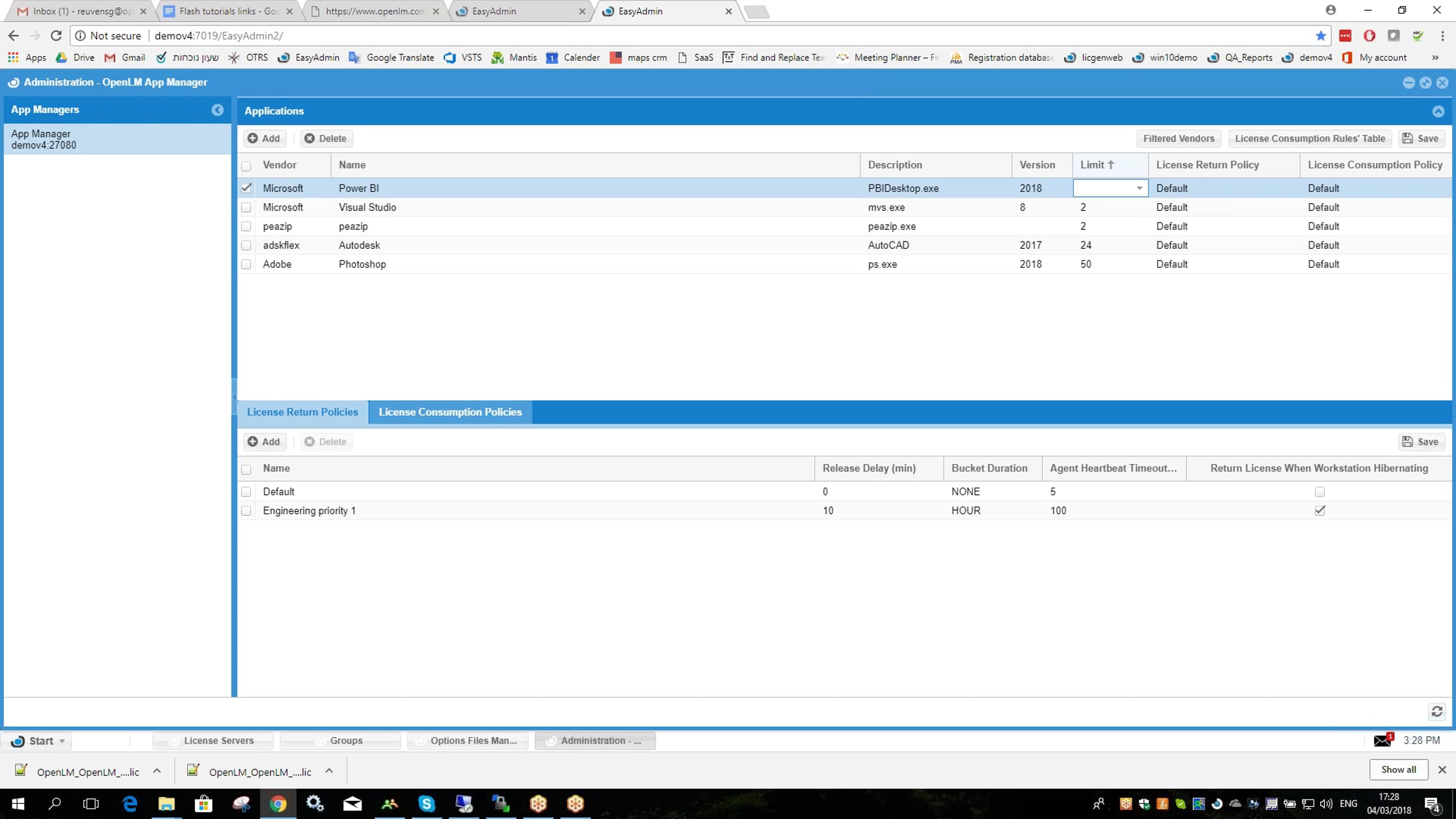Open Skype from the taskbar
1456x819 pixels.
click(426, 804)
